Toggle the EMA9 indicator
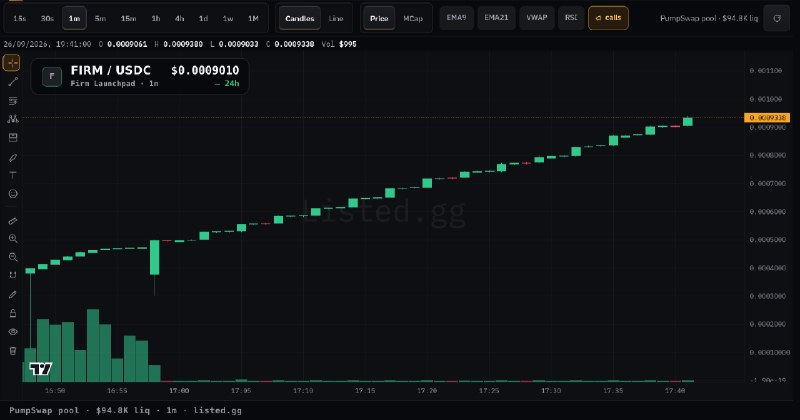This screenshot has height=420, width=800. click(456, 18)
